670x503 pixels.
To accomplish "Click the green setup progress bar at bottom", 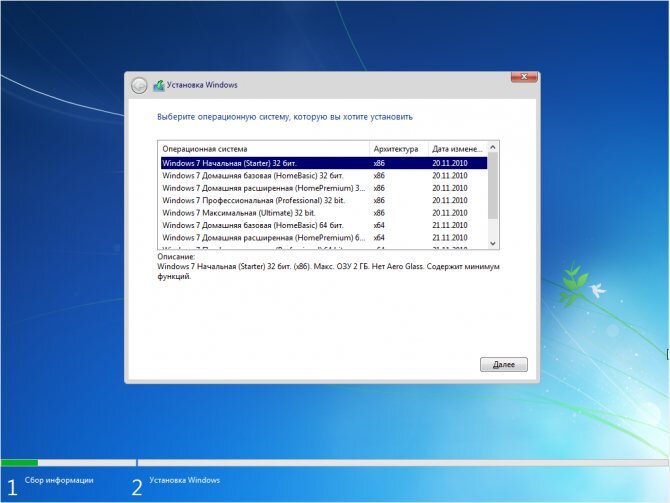I will 20,463.
